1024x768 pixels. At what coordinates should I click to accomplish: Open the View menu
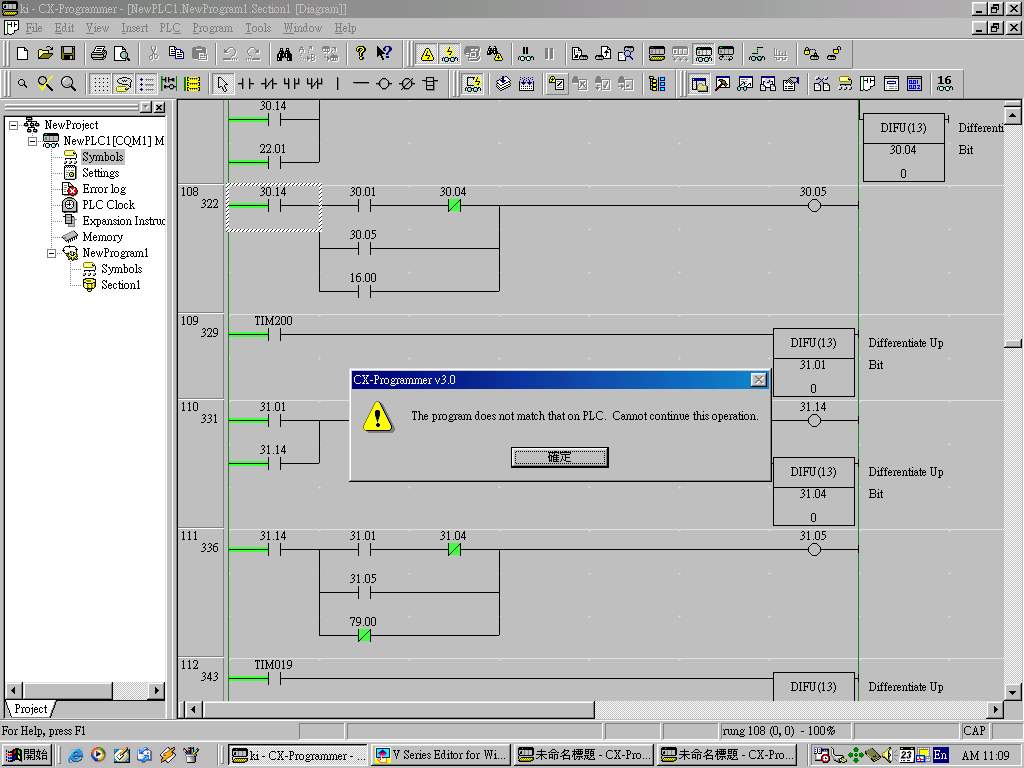click(97, 28)
